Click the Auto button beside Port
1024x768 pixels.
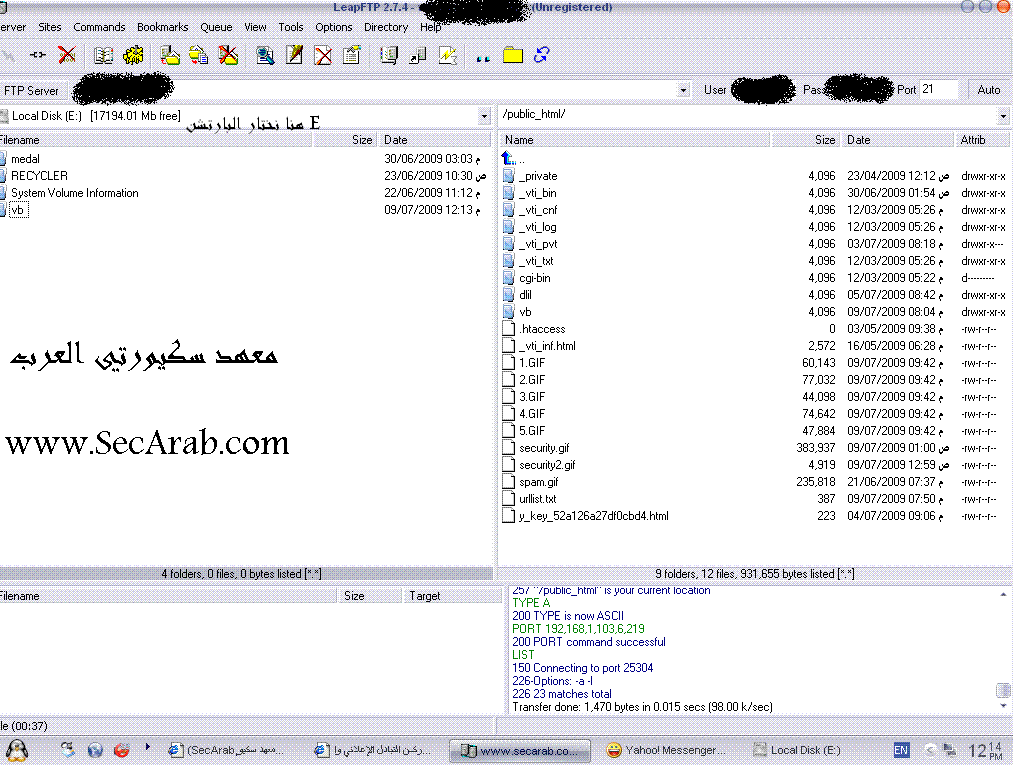point(988,90)
